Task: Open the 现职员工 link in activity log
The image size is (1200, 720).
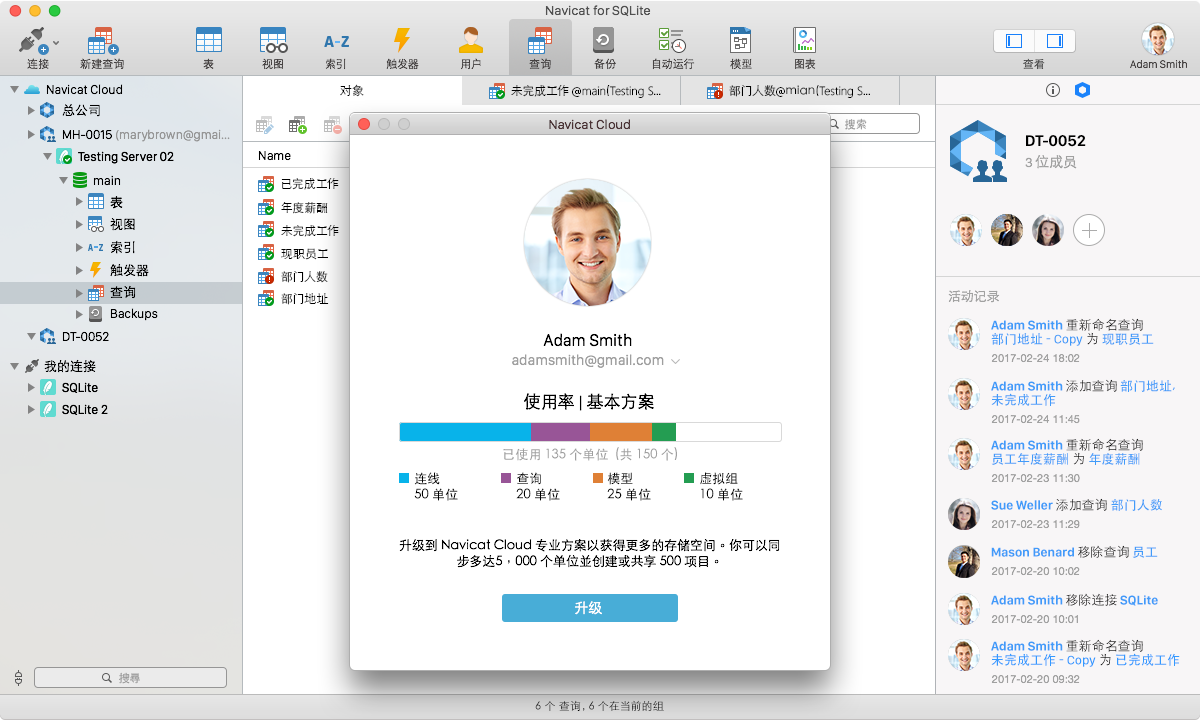Action: click(x=1128, y=339)
